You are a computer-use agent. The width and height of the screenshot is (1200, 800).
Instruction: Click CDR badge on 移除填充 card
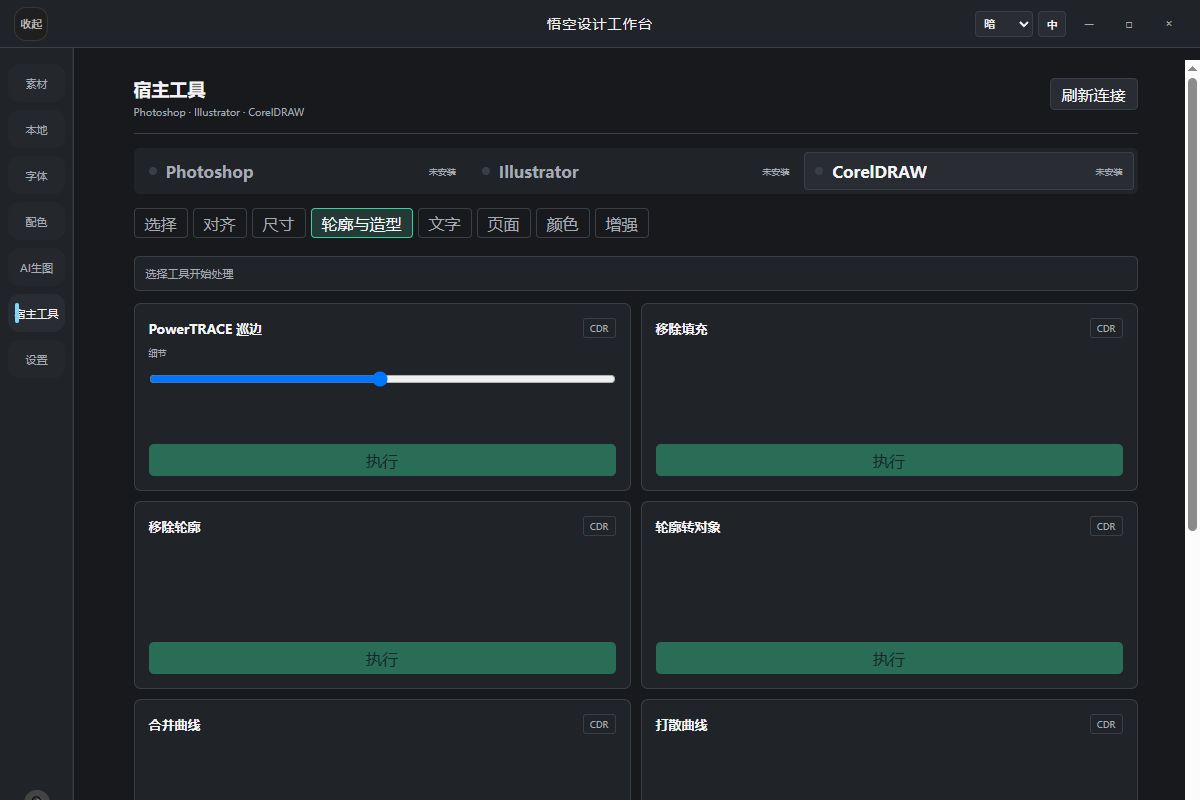pyautogui.click(x=1106, y=328)
